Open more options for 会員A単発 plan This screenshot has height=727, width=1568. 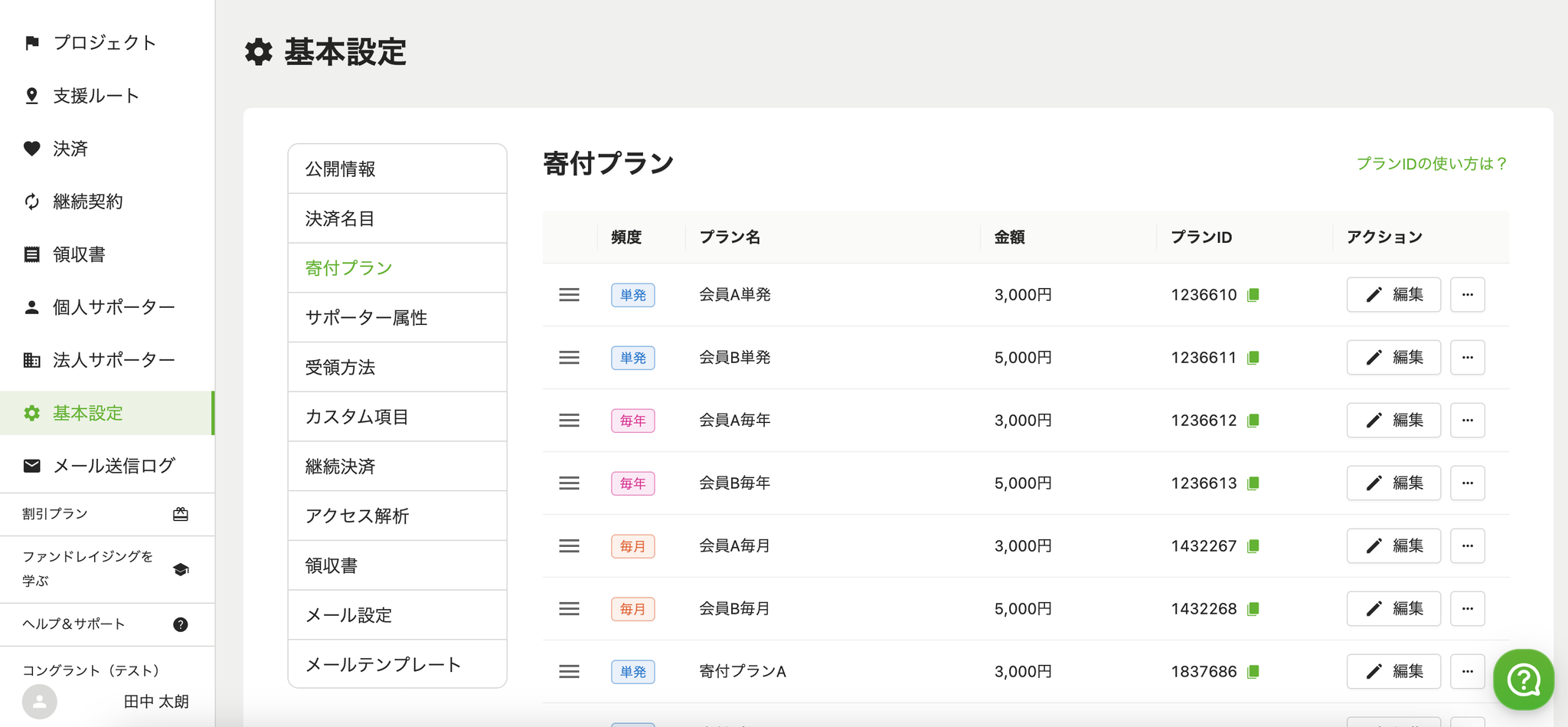coord(1467,295)
